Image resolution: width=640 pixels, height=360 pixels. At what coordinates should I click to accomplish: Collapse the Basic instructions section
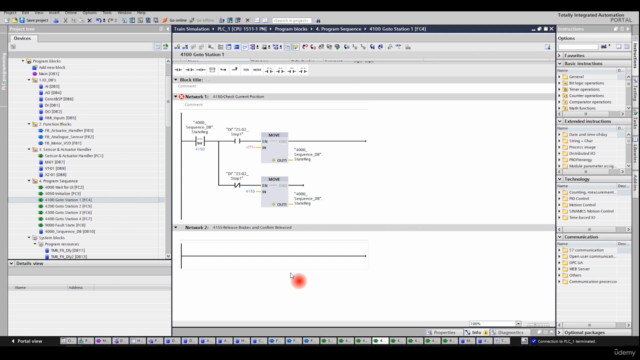[x=560, y=64]
